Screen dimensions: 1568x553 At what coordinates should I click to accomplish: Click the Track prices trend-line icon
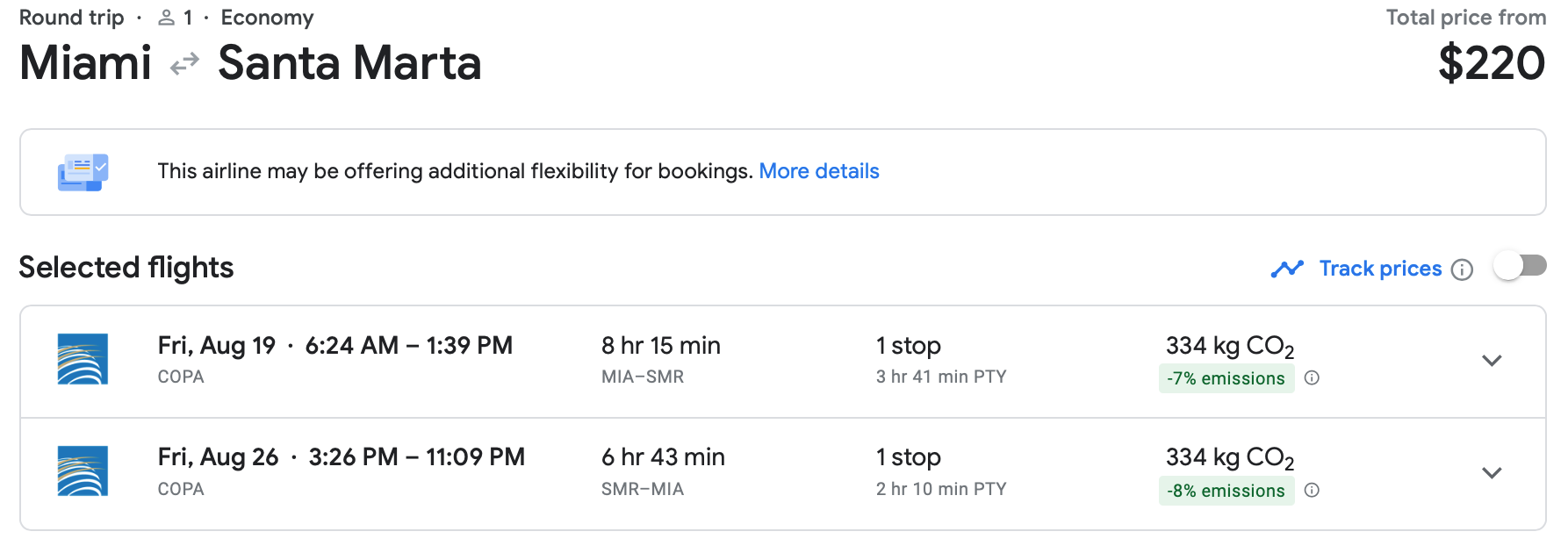pyautogui.click(x=1287, y=269)
